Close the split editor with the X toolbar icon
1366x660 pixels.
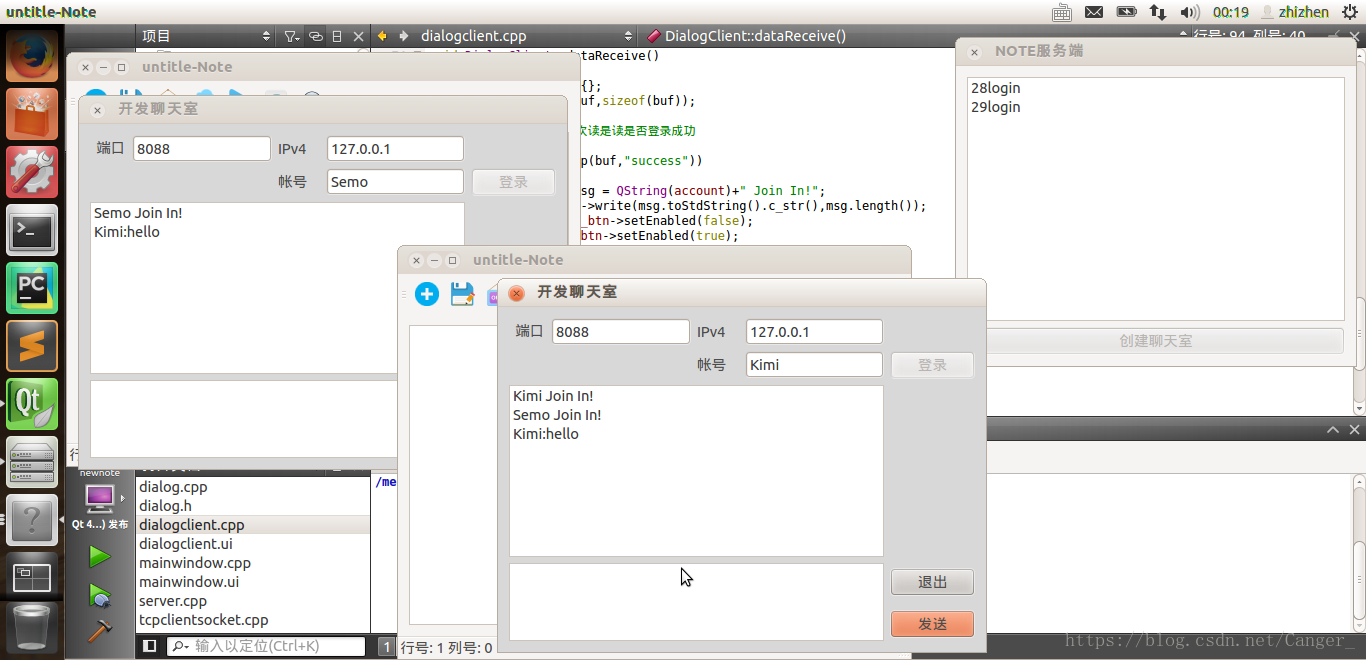click(358, 35)
